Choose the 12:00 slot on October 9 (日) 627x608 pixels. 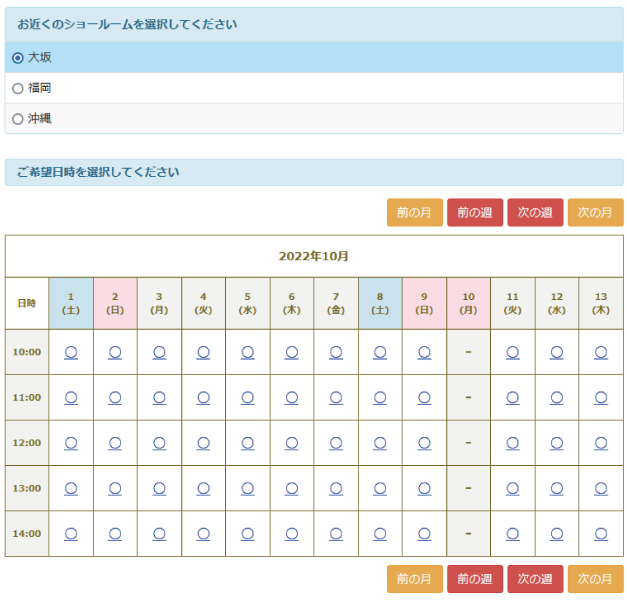pos(424,443)
